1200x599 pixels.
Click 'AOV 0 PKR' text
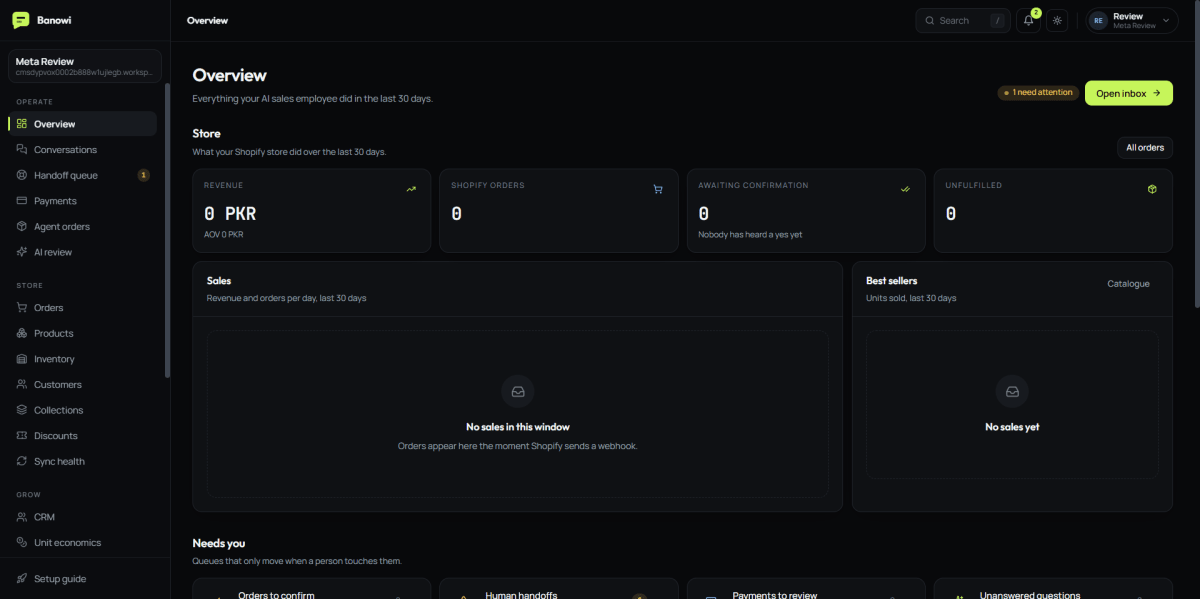click(223, 235)
